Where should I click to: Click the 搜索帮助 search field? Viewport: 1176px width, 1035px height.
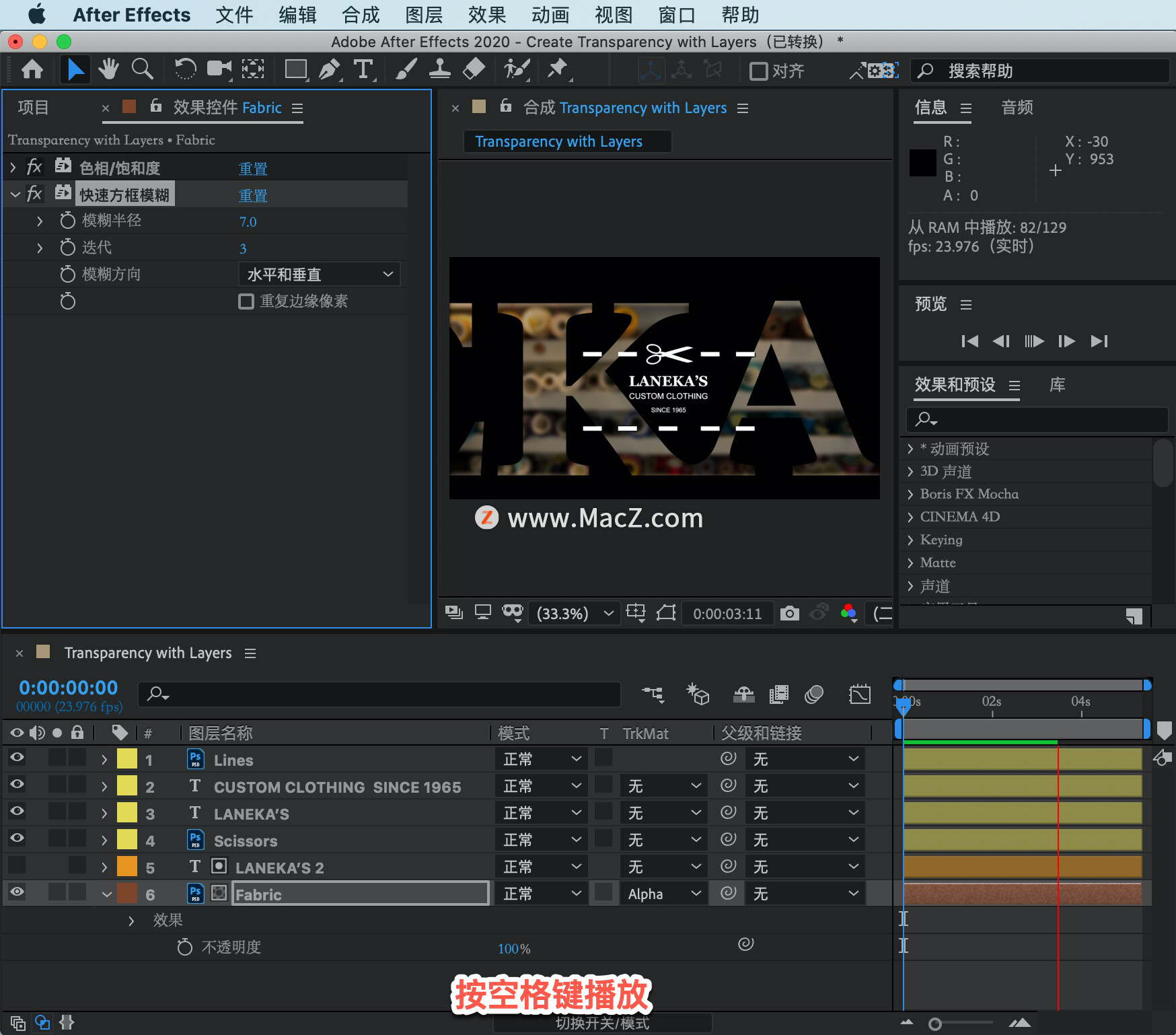[1039, 71]
